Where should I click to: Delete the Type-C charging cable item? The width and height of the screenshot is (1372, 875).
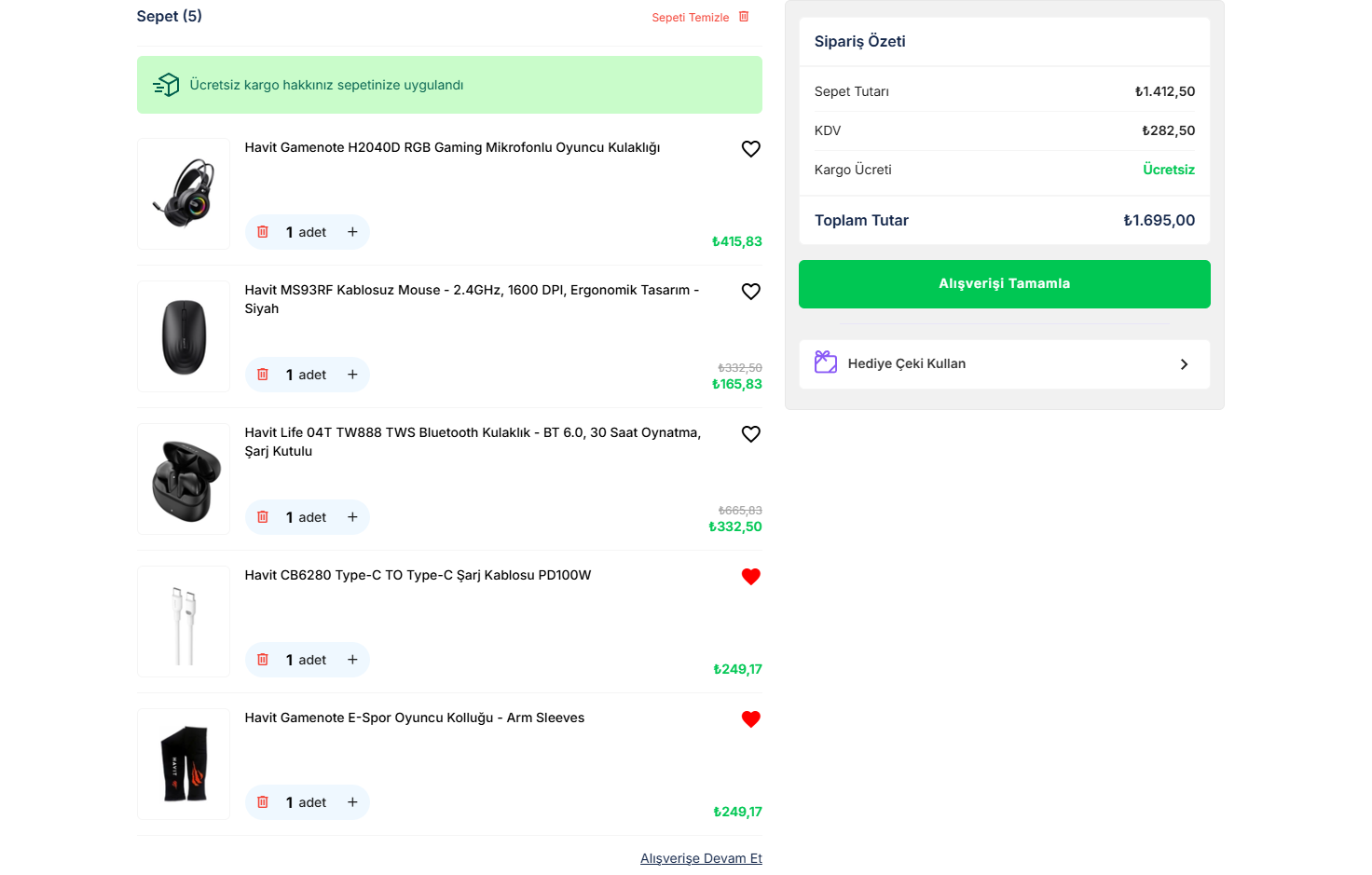pos(263,660)
